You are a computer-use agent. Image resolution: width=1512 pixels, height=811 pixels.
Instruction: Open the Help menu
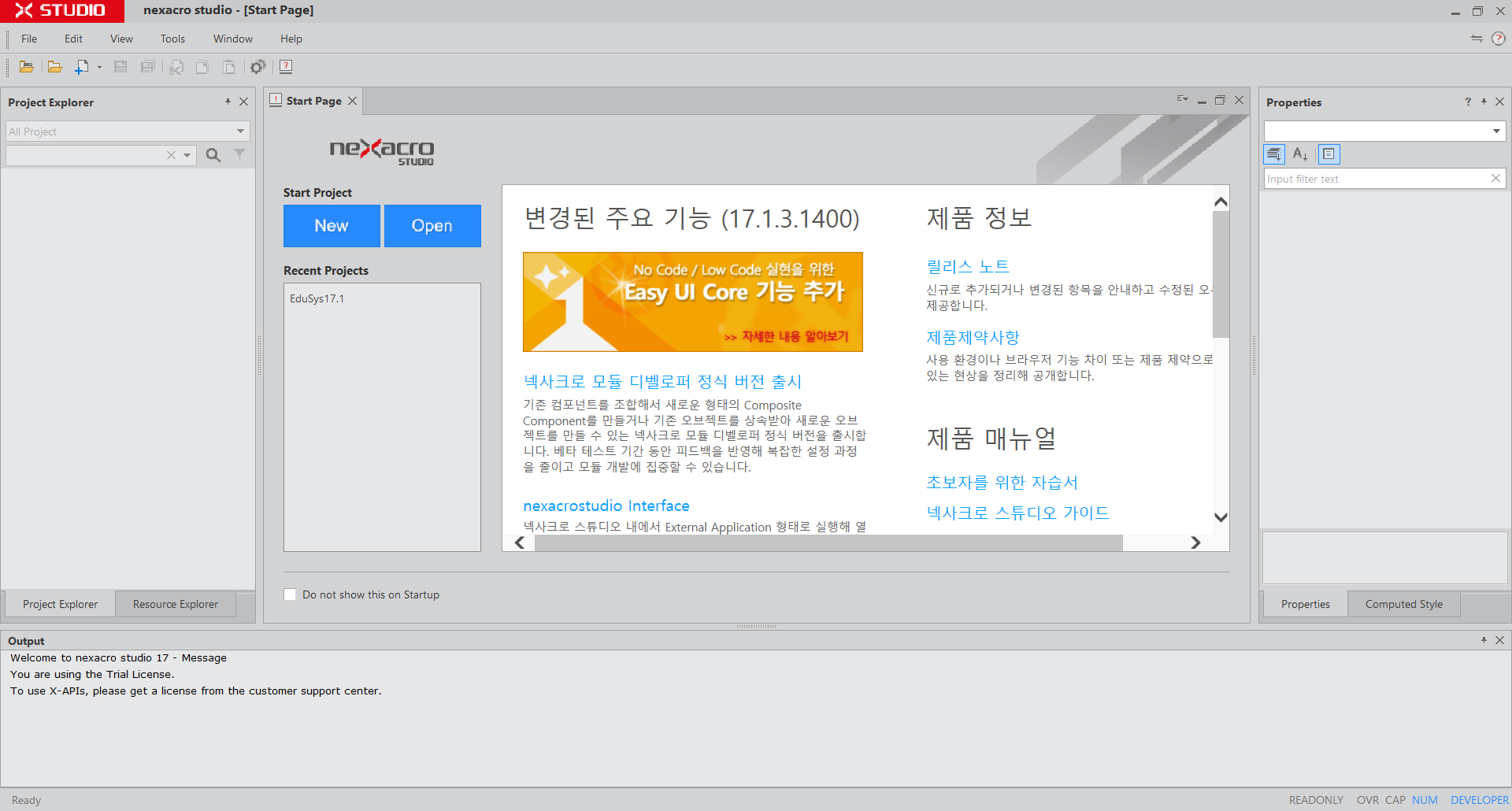(291, 39)
